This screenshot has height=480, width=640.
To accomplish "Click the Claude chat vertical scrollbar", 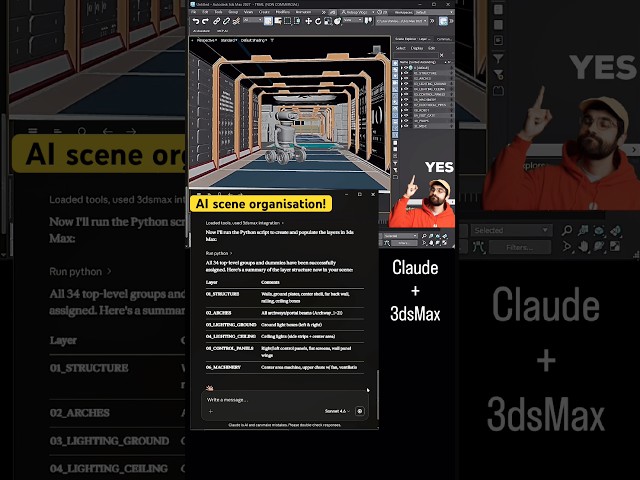I will click(378, 394).
